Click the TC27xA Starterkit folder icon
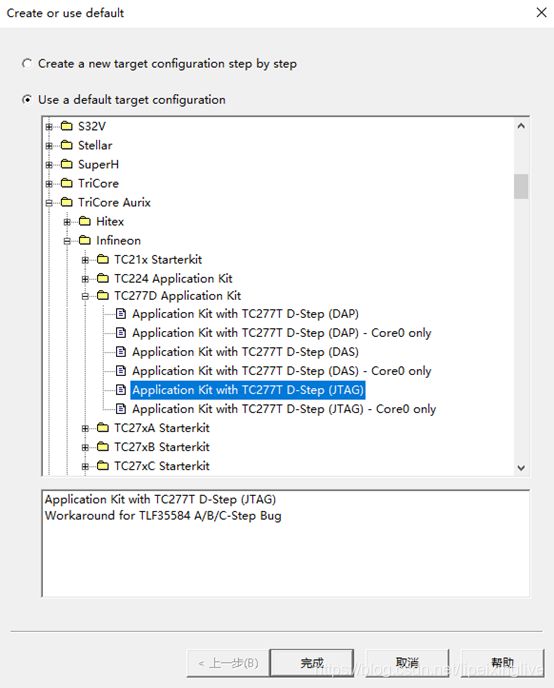This screenshot has height=688, width=554. pyautogui.click(x=103, y=428)
